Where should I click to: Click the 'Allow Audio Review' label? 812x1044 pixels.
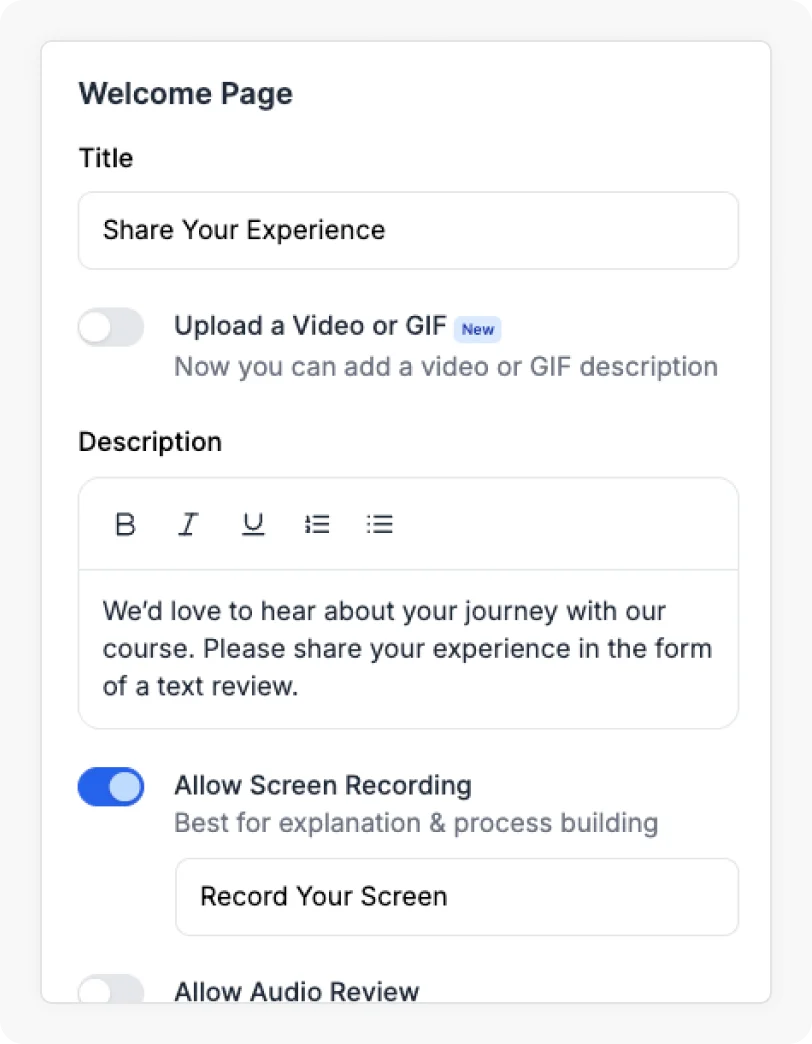click(x=296, y=992)
